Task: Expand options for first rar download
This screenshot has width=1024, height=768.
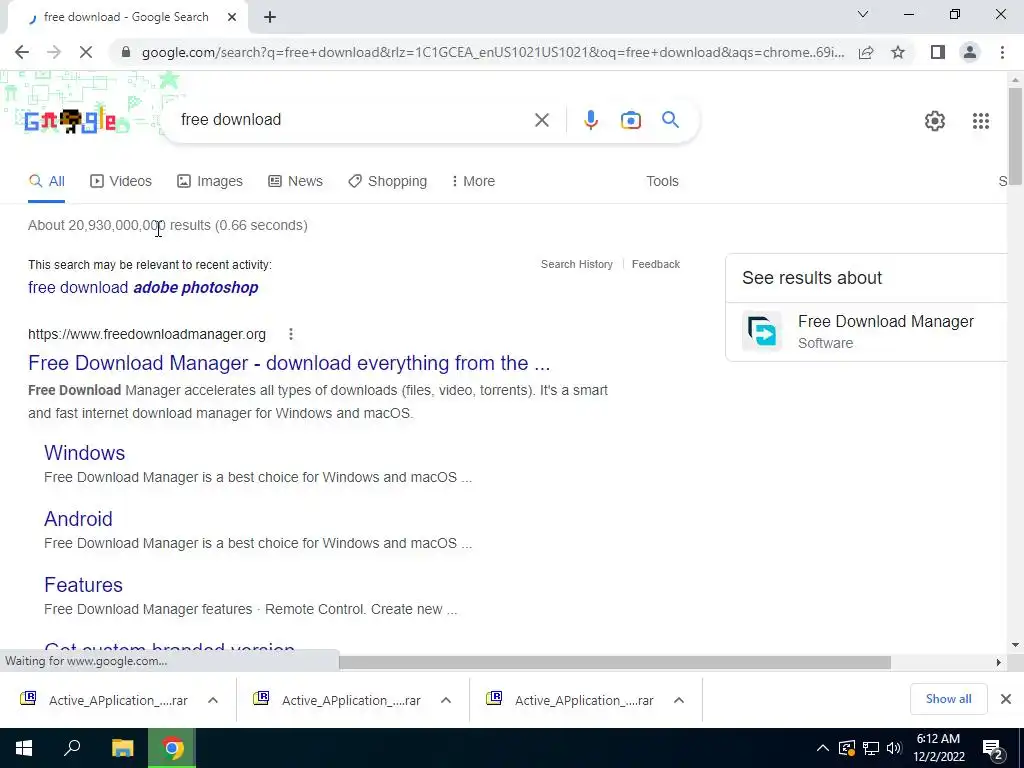Action: click(213, 700)
